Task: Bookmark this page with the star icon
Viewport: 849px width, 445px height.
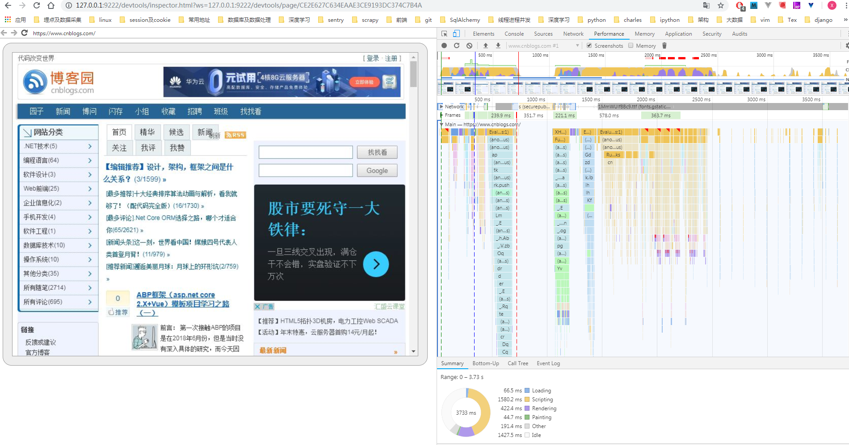Action: coord(721,5)
